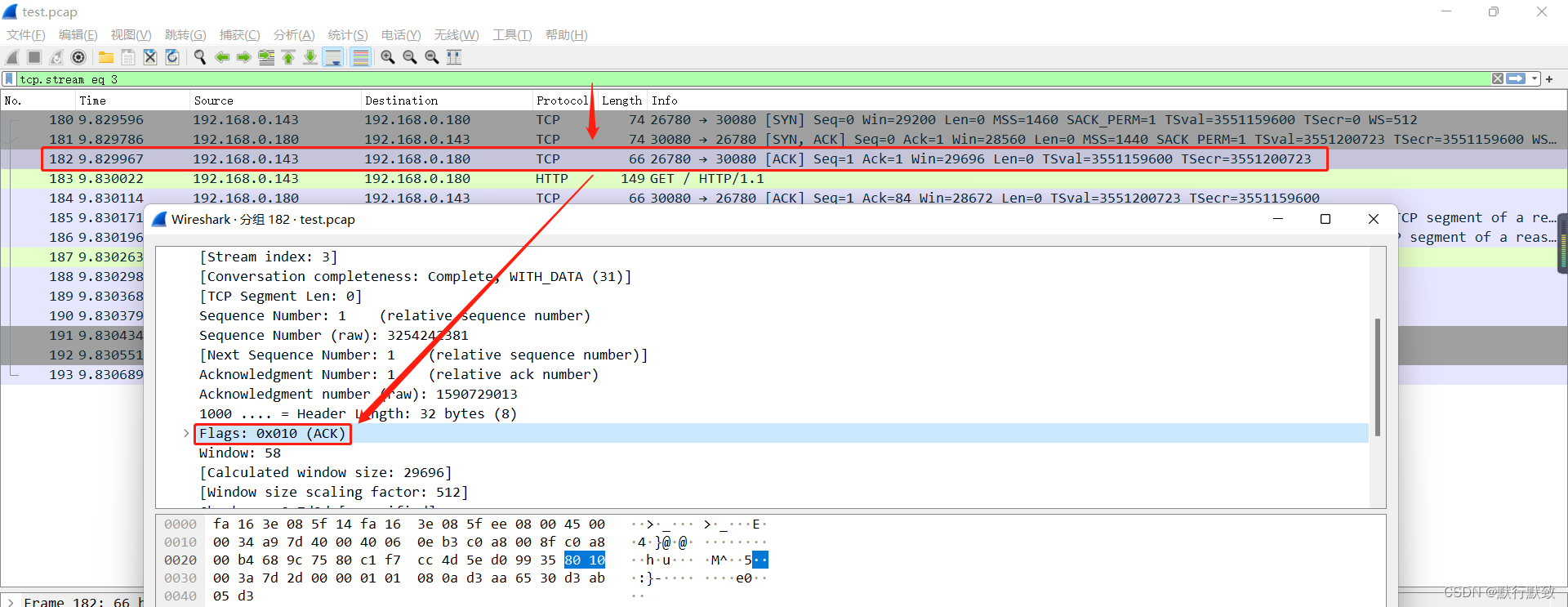The width and height of the screenshot is (1568, 607).
Task: Select the Sequence Number (raw) line
Action: pyautogui.click(x=334, y=336)
